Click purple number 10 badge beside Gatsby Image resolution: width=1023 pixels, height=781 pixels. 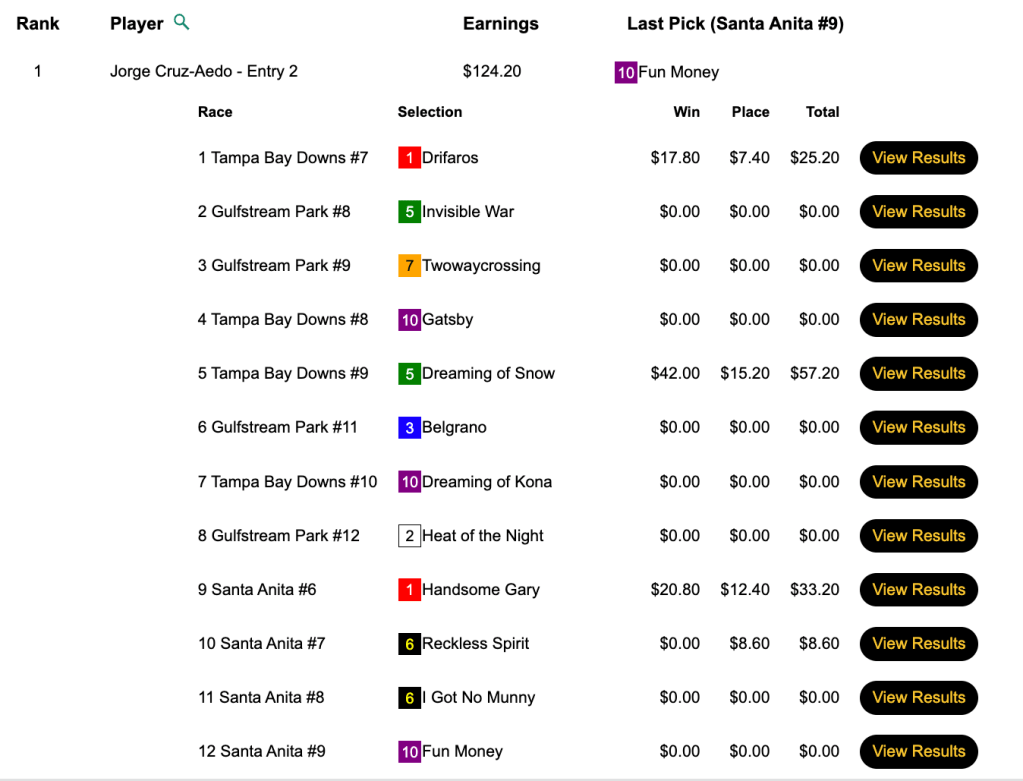click(409, 320)
